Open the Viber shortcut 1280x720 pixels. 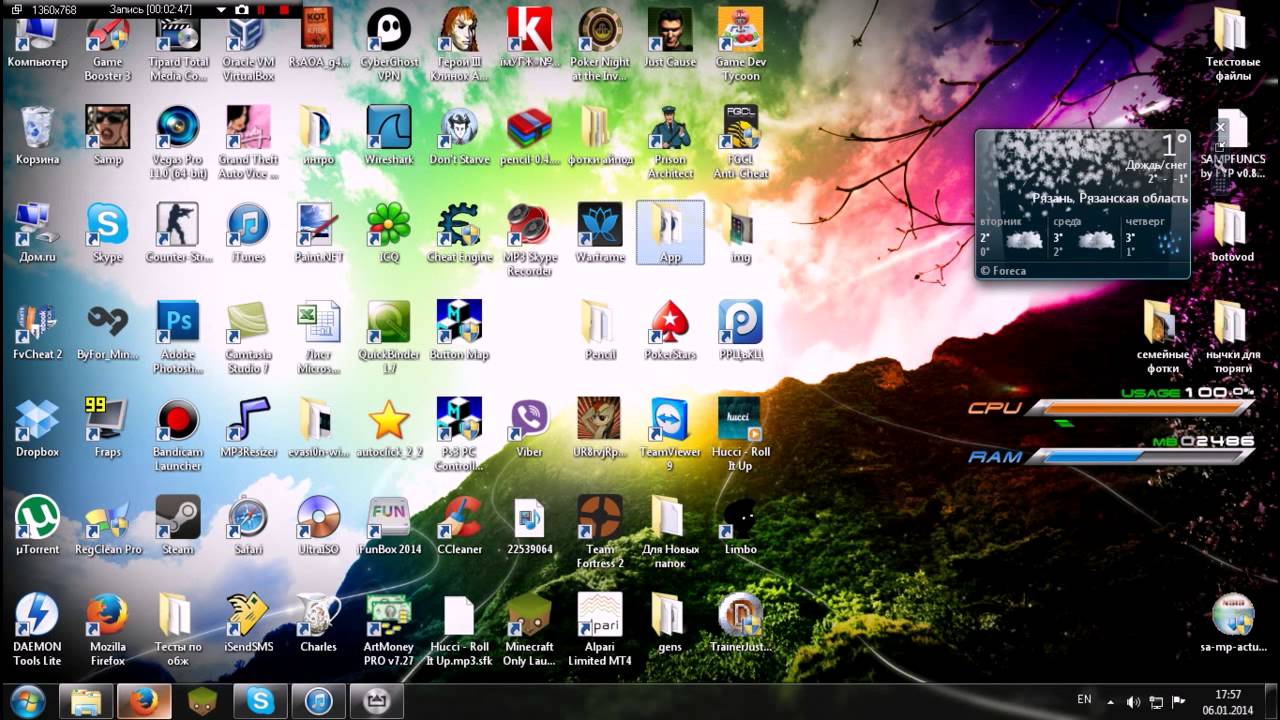click(x=529, y=428)
